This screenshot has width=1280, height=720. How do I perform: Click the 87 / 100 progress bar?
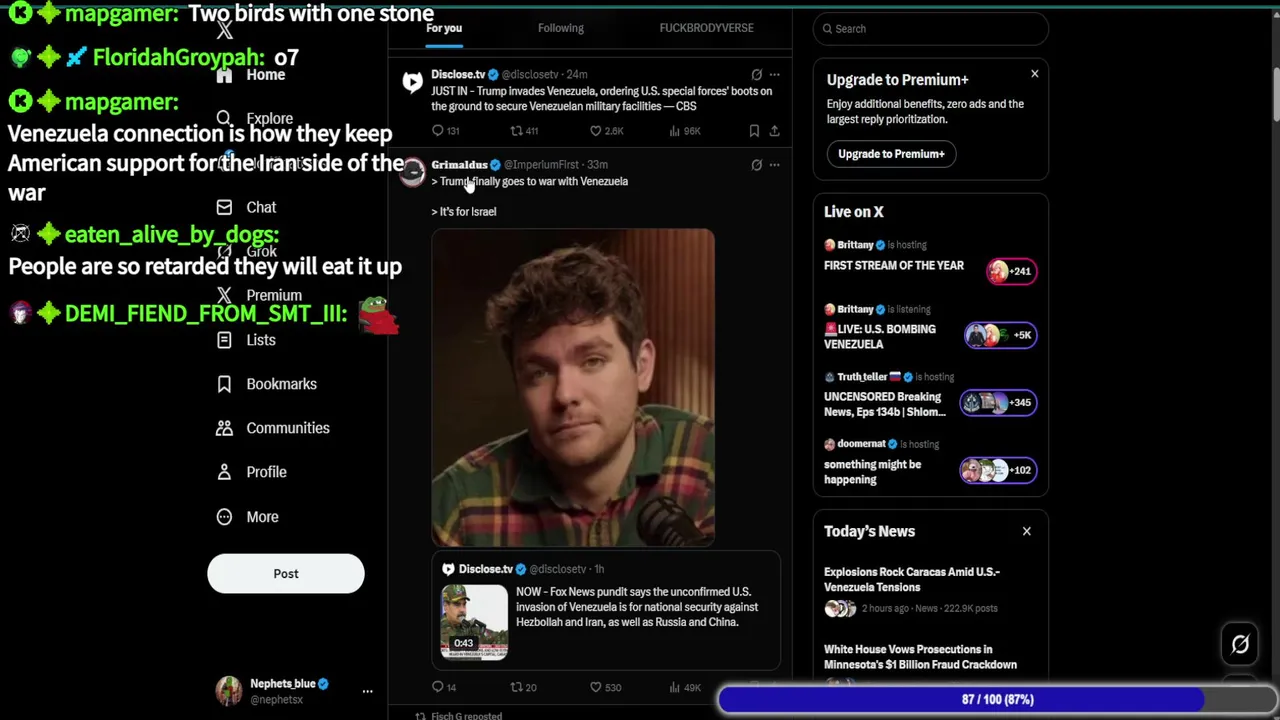point(997,700)
